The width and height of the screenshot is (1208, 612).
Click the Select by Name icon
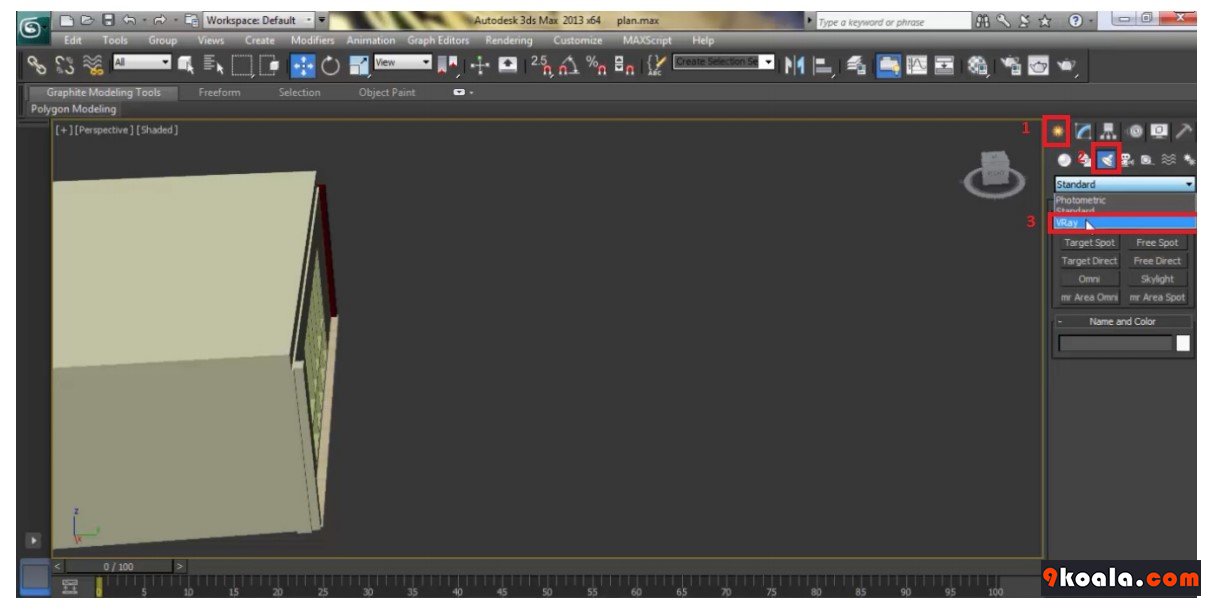[214, 65]
